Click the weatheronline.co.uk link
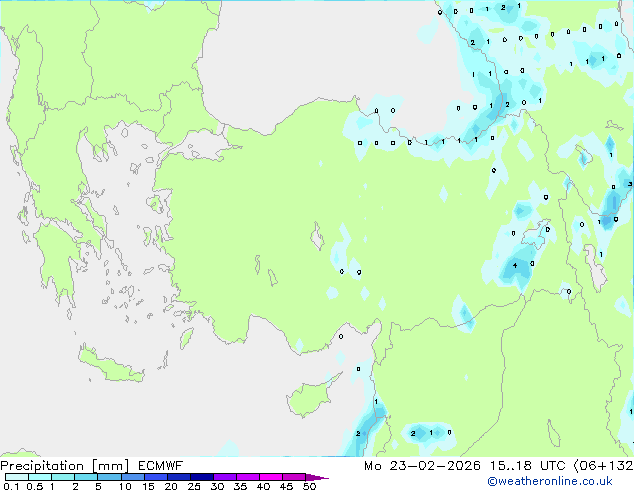 (549, 481)
